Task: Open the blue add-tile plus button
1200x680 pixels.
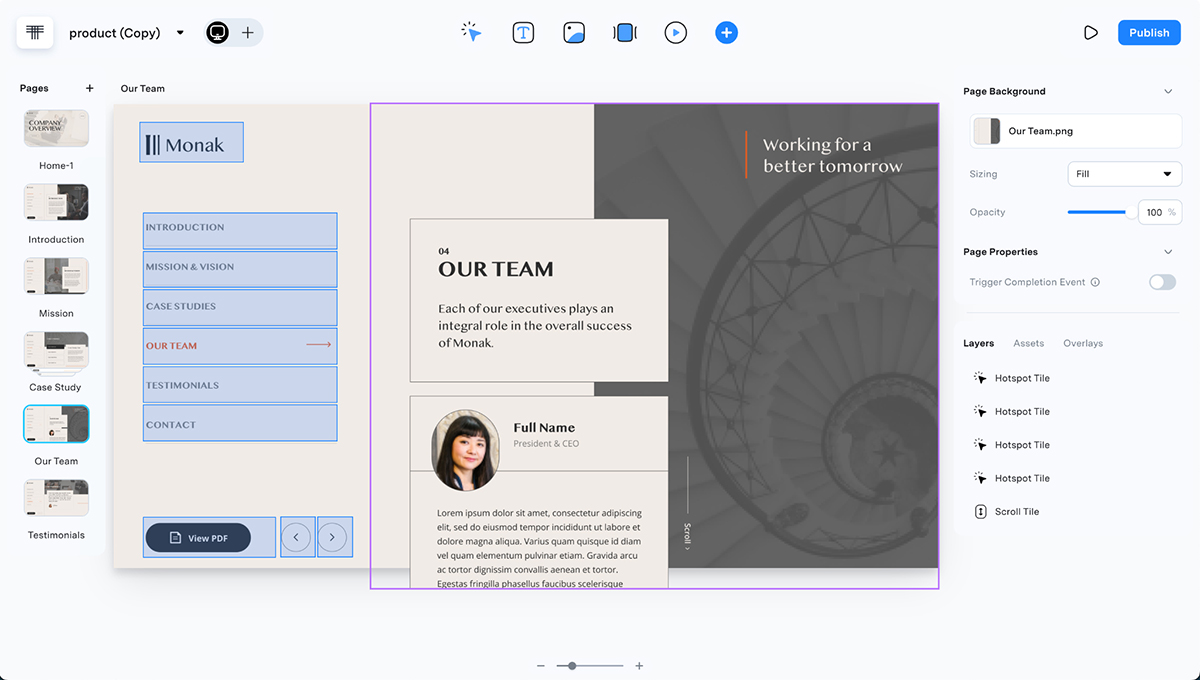Action: tap(726, 32)
